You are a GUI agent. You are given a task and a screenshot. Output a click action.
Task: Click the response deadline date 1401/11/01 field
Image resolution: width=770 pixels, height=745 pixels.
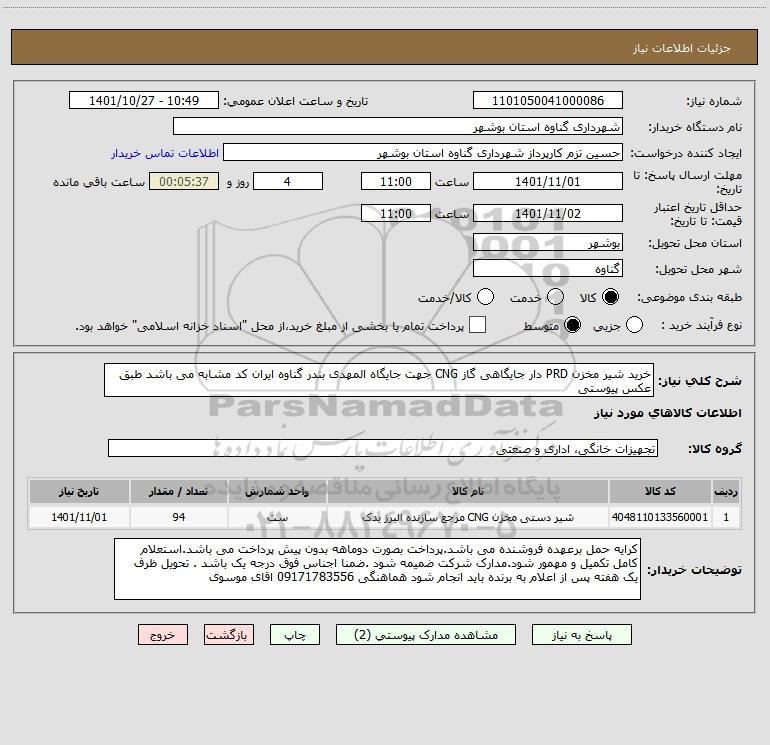coord(548,181)
